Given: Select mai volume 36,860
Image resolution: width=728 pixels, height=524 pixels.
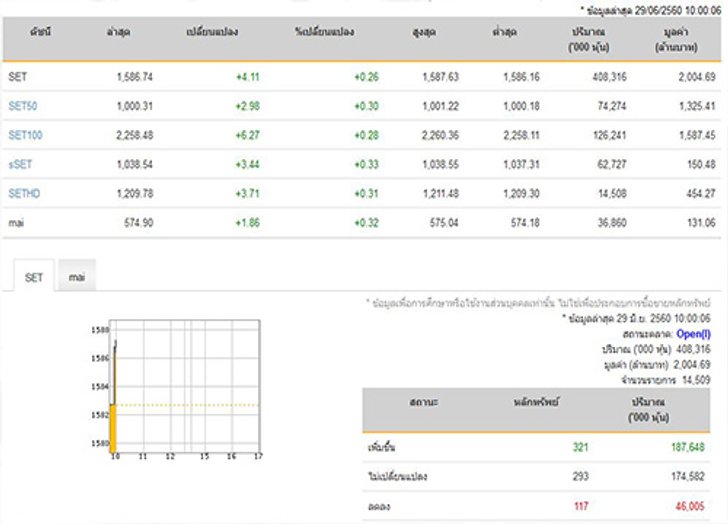Looking at the screenshot, I should (611, 223).
